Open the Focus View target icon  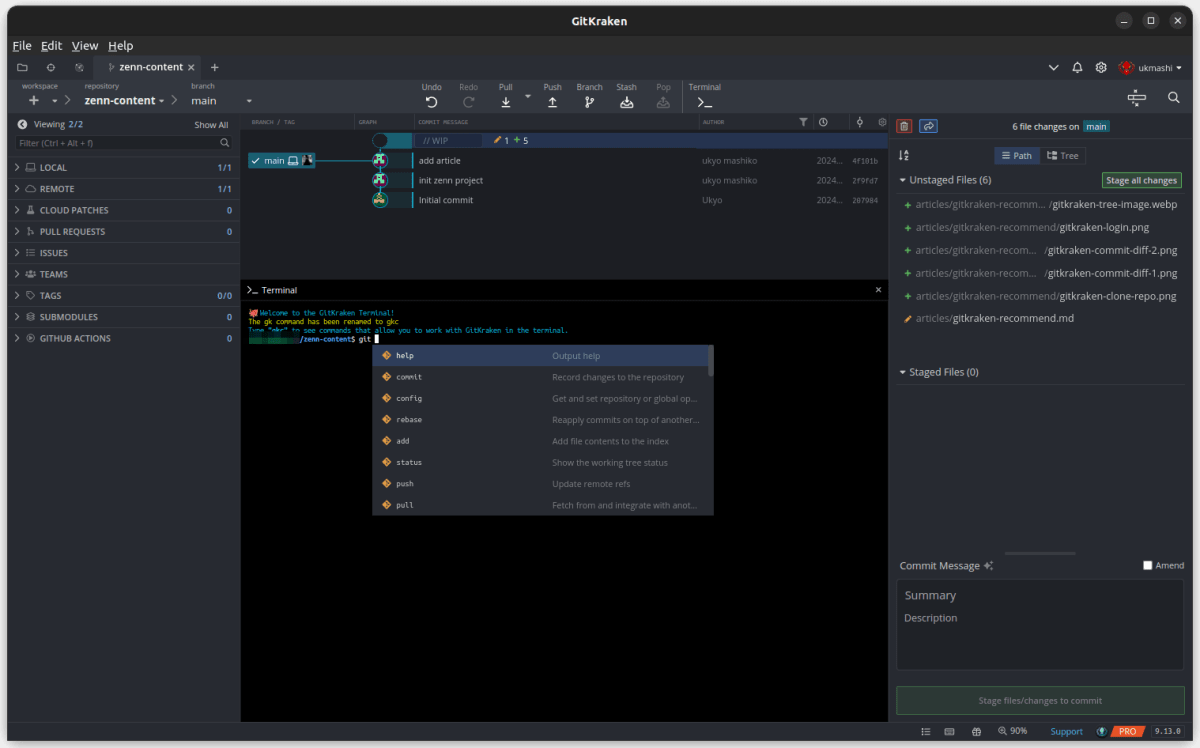click(51, 67)
